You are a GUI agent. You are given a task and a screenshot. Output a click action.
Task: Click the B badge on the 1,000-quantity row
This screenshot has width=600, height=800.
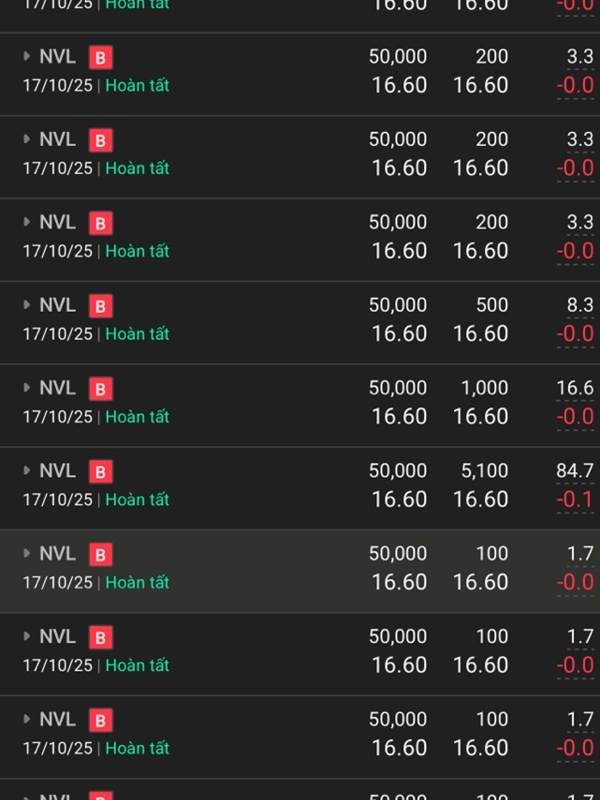pos(100,389)
